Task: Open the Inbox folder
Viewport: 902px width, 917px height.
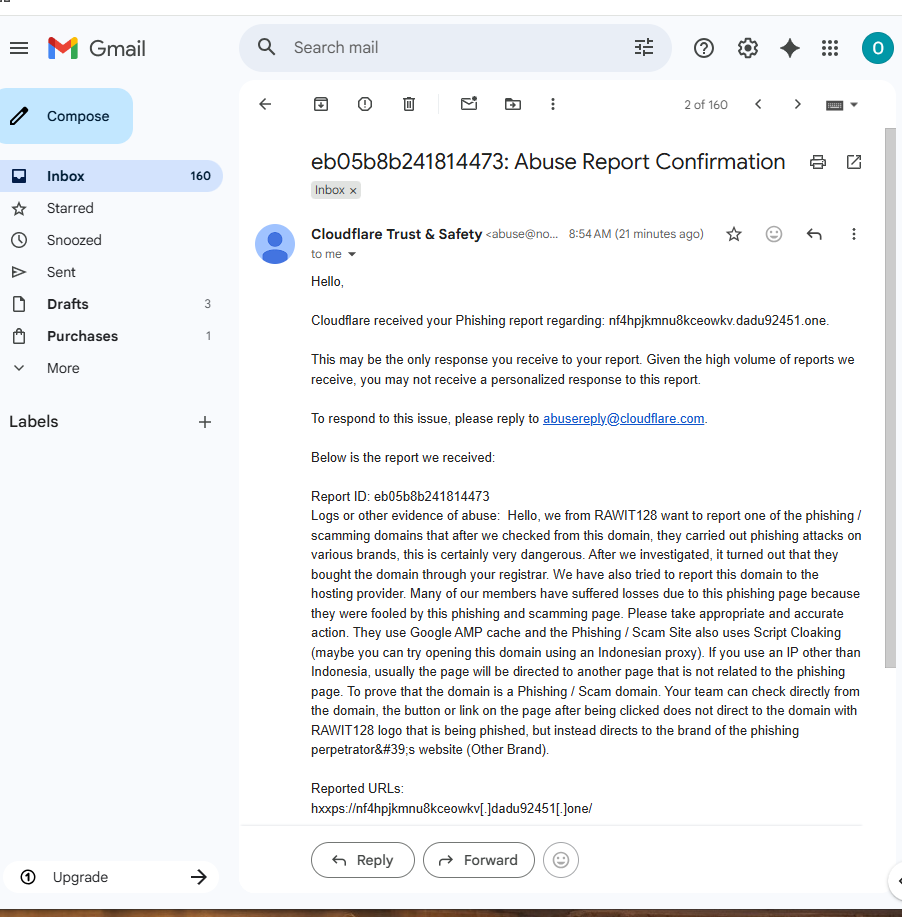Action: [x=111, y=176]
